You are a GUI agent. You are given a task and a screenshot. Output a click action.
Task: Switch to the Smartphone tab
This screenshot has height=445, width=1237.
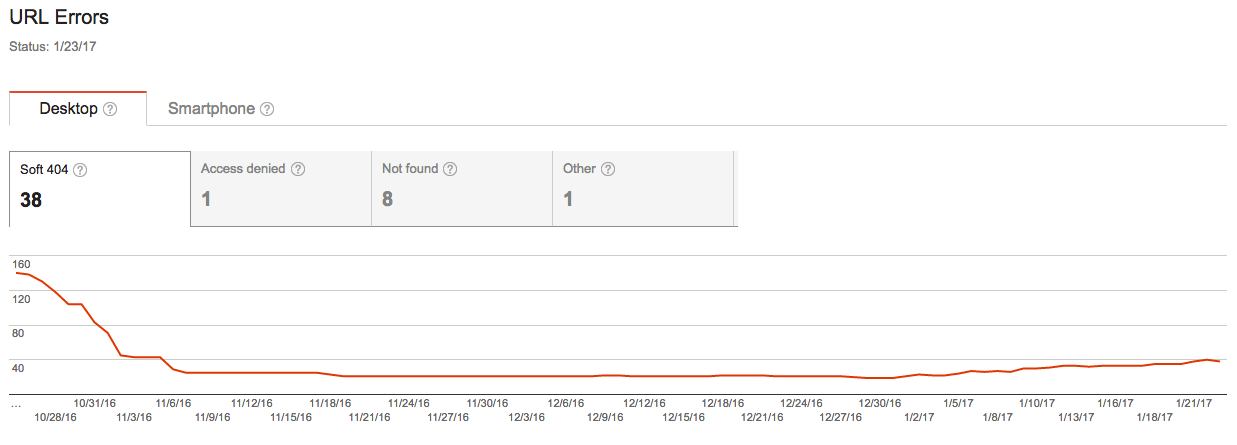point(221,109)
